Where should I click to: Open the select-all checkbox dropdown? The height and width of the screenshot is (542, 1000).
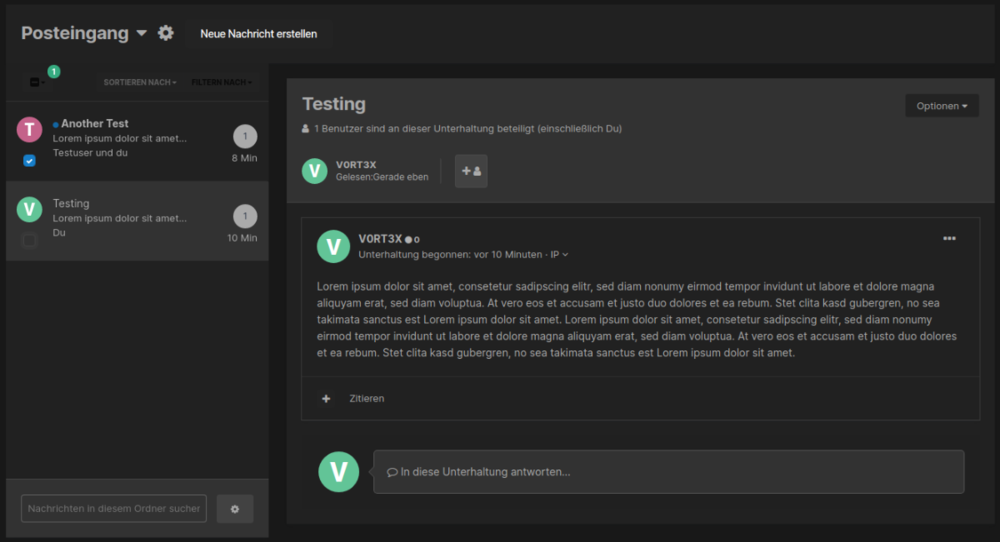coord(37,82)
